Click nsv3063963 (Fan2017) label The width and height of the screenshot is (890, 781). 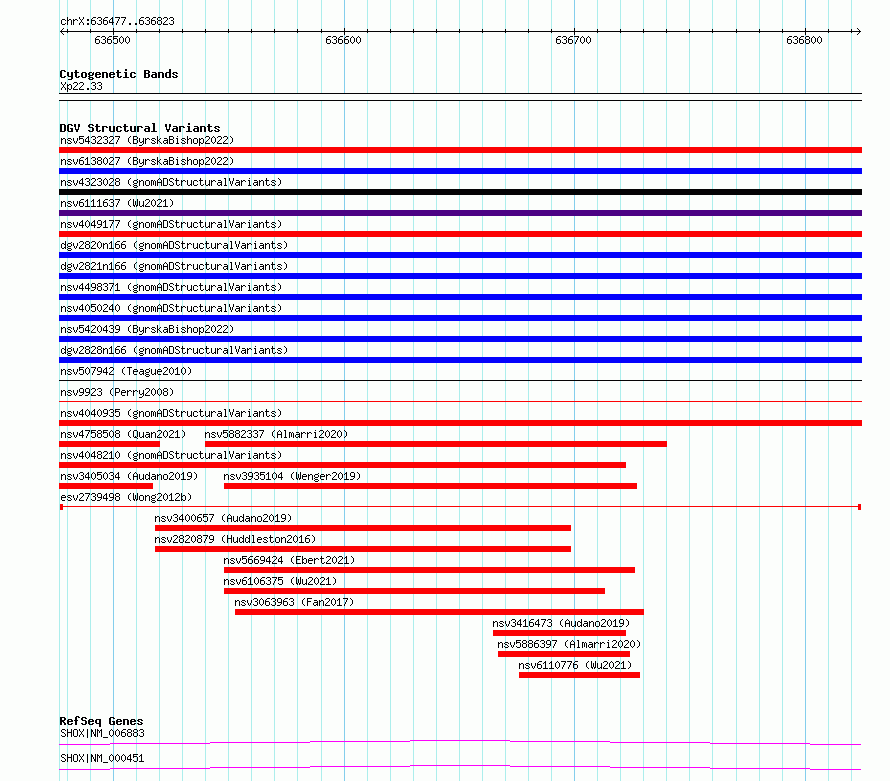pyautogui.click(x=295, y=602)
